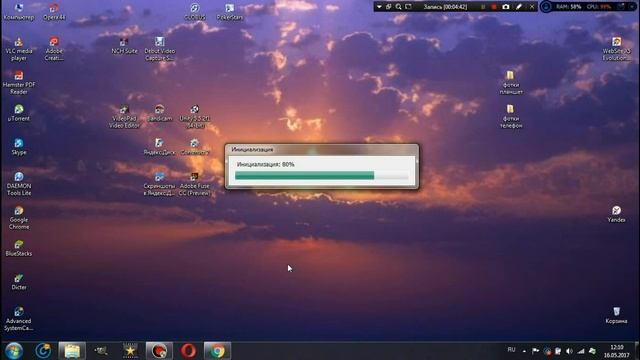
Task: Select the WebSite X5 Evolution shortcut
Action: [x=616, y=49]
